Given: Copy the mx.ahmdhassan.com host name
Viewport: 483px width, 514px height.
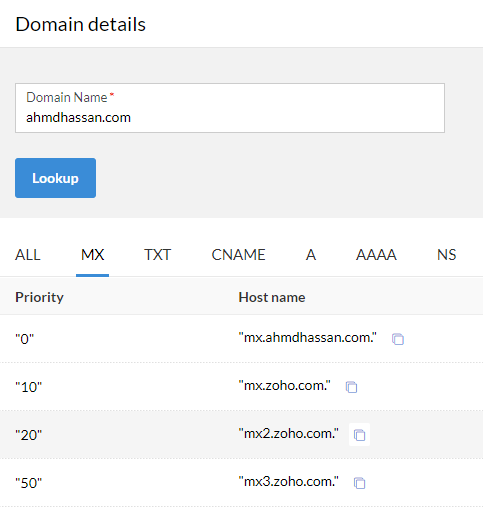Looking at the screenshot, I should coord(398,339).
